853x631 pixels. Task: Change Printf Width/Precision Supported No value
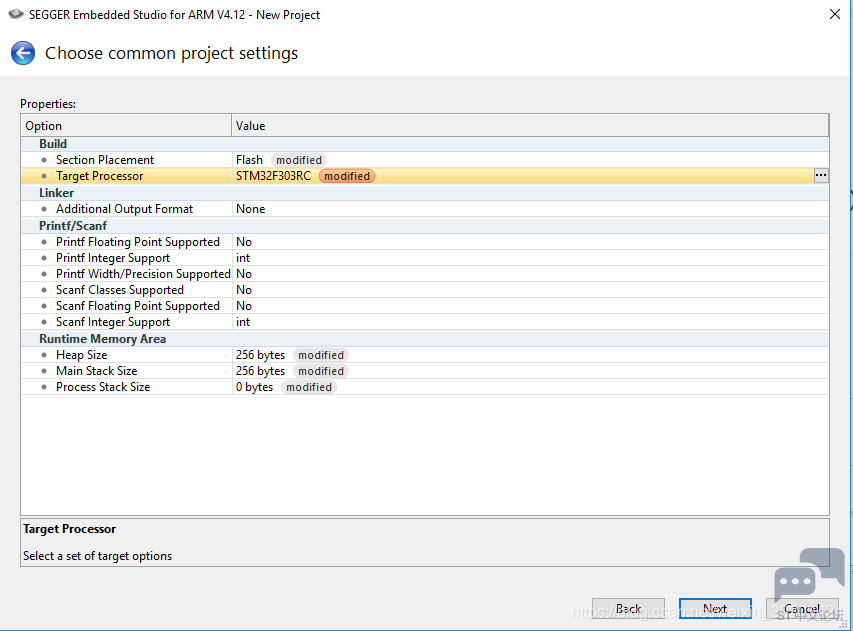pyautogui.click(x=244, y=274)
